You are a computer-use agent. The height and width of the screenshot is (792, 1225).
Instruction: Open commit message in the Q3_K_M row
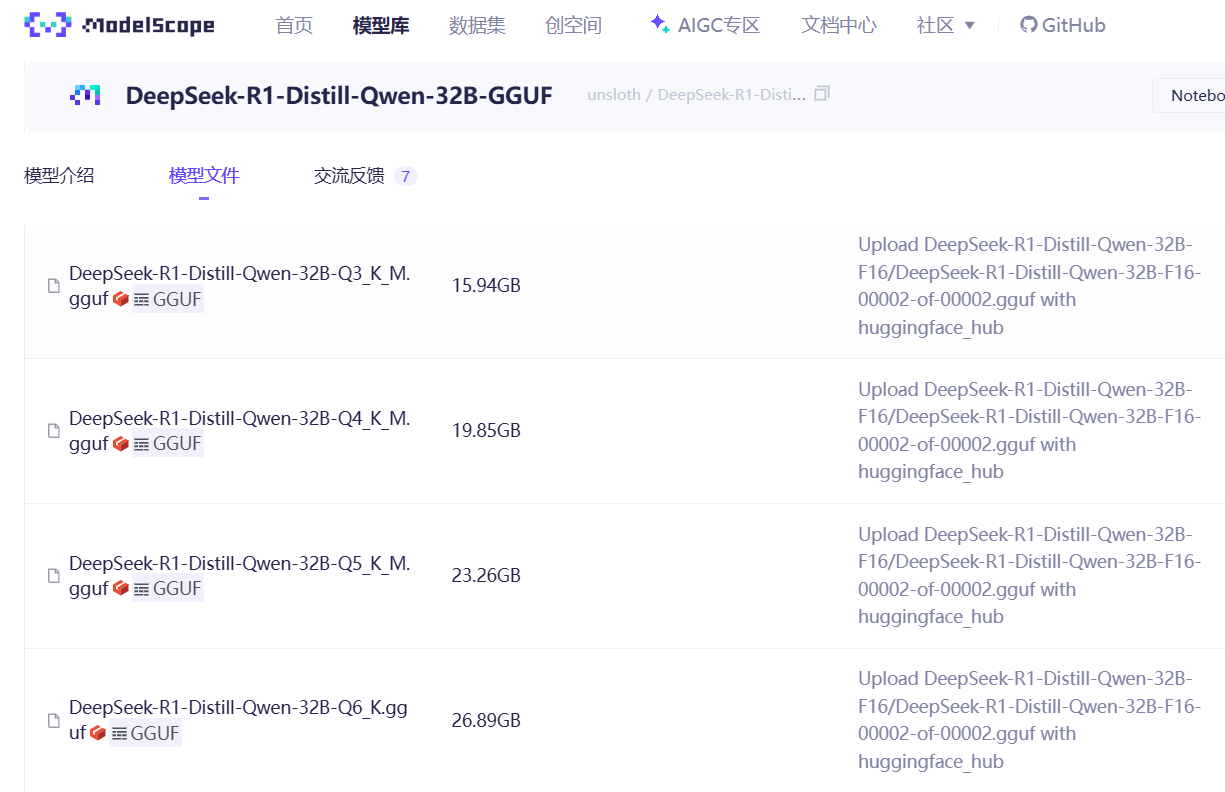[x=1029, y=286]
